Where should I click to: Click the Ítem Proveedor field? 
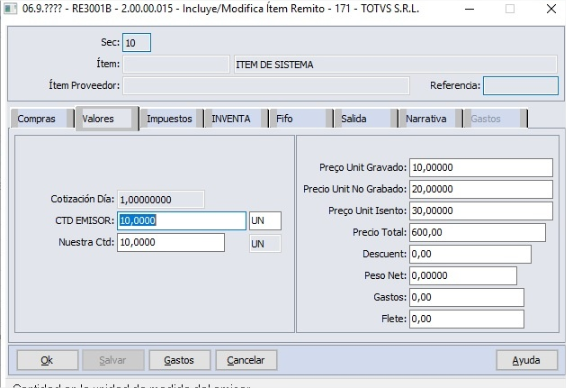point(266,86)
